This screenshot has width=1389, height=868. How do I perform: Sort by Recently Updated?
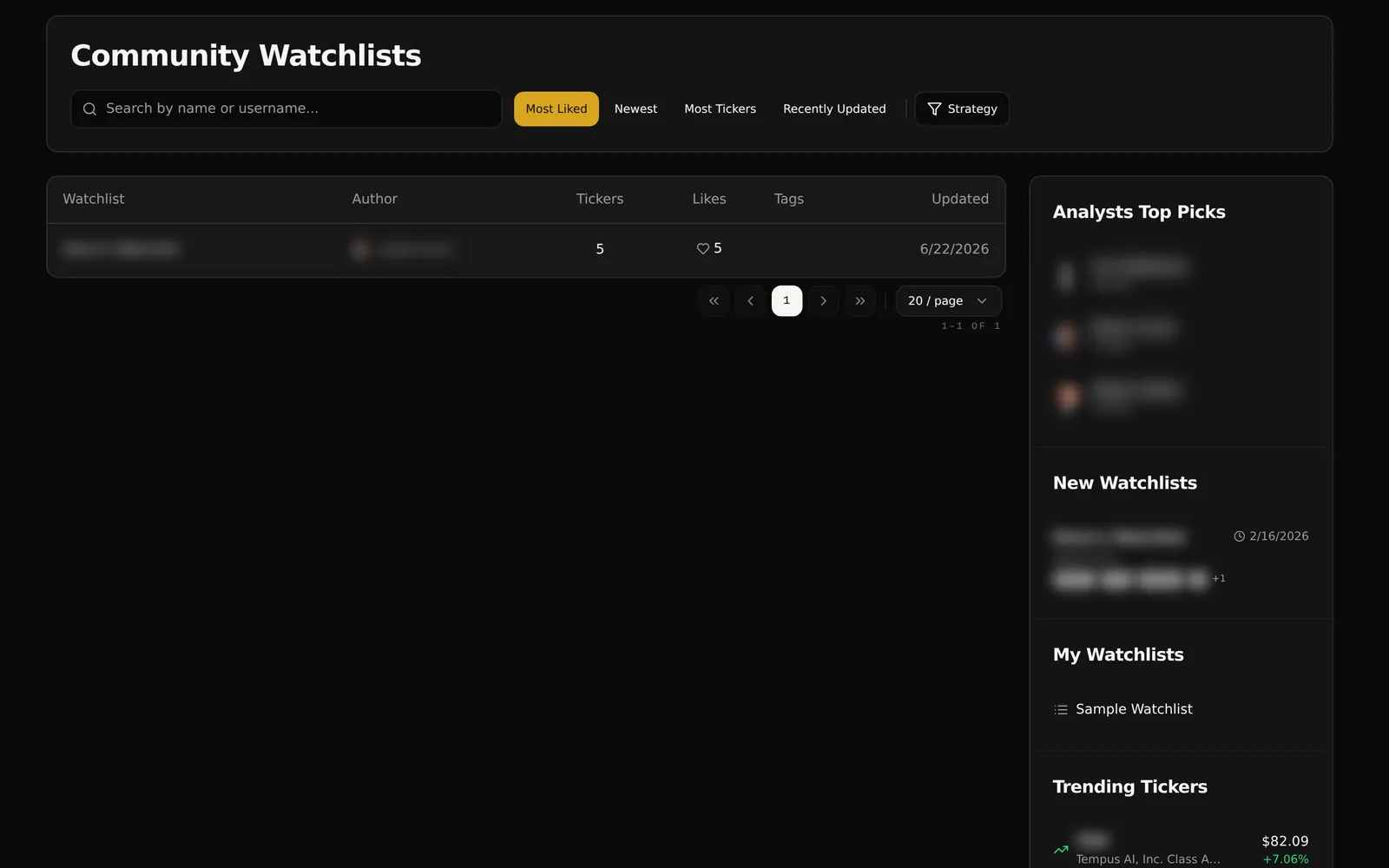point(834,109)
